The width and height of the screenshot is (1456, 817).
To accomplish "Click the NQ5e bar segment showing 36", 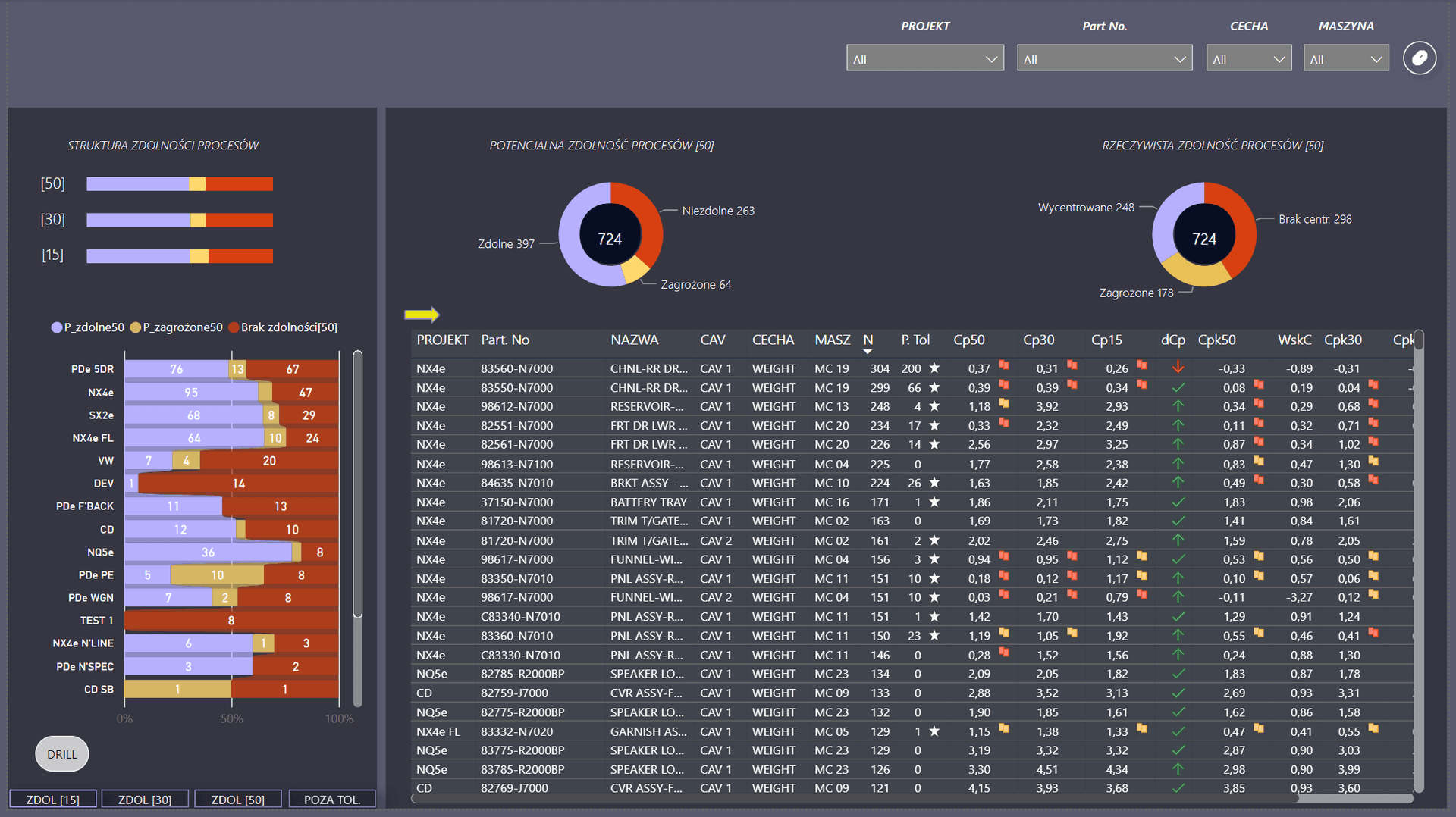I will click(208, 552).
